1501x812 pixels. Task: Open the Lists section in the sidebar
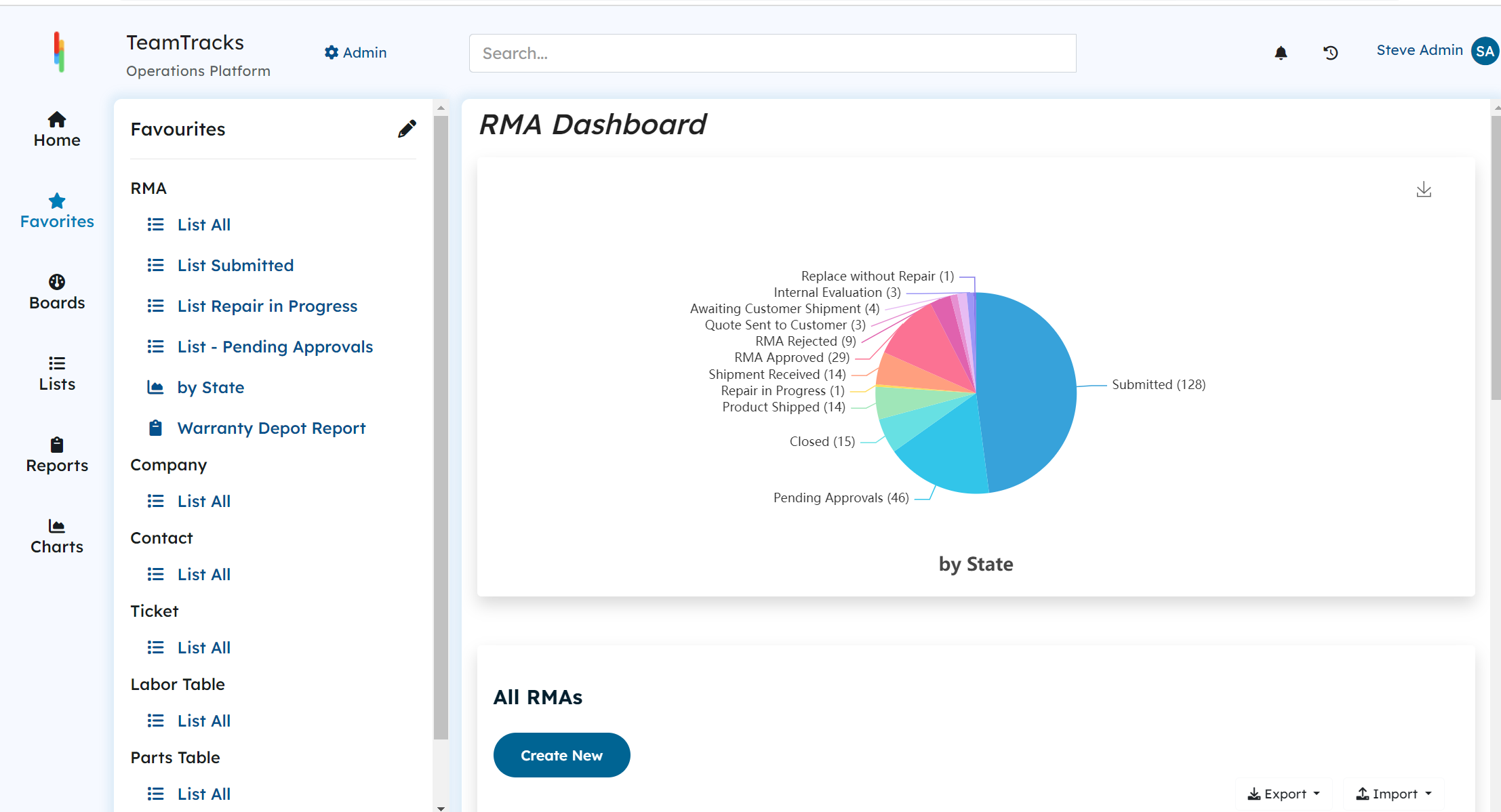coord(56,373)
